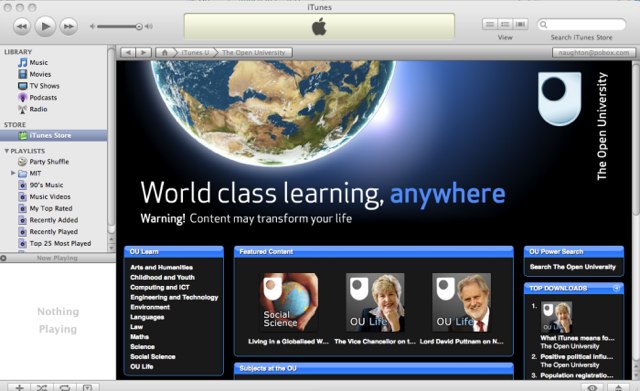This screenshot has height=391, width=640.
Task: Select Radio in the library
Action: pos(38,109)
